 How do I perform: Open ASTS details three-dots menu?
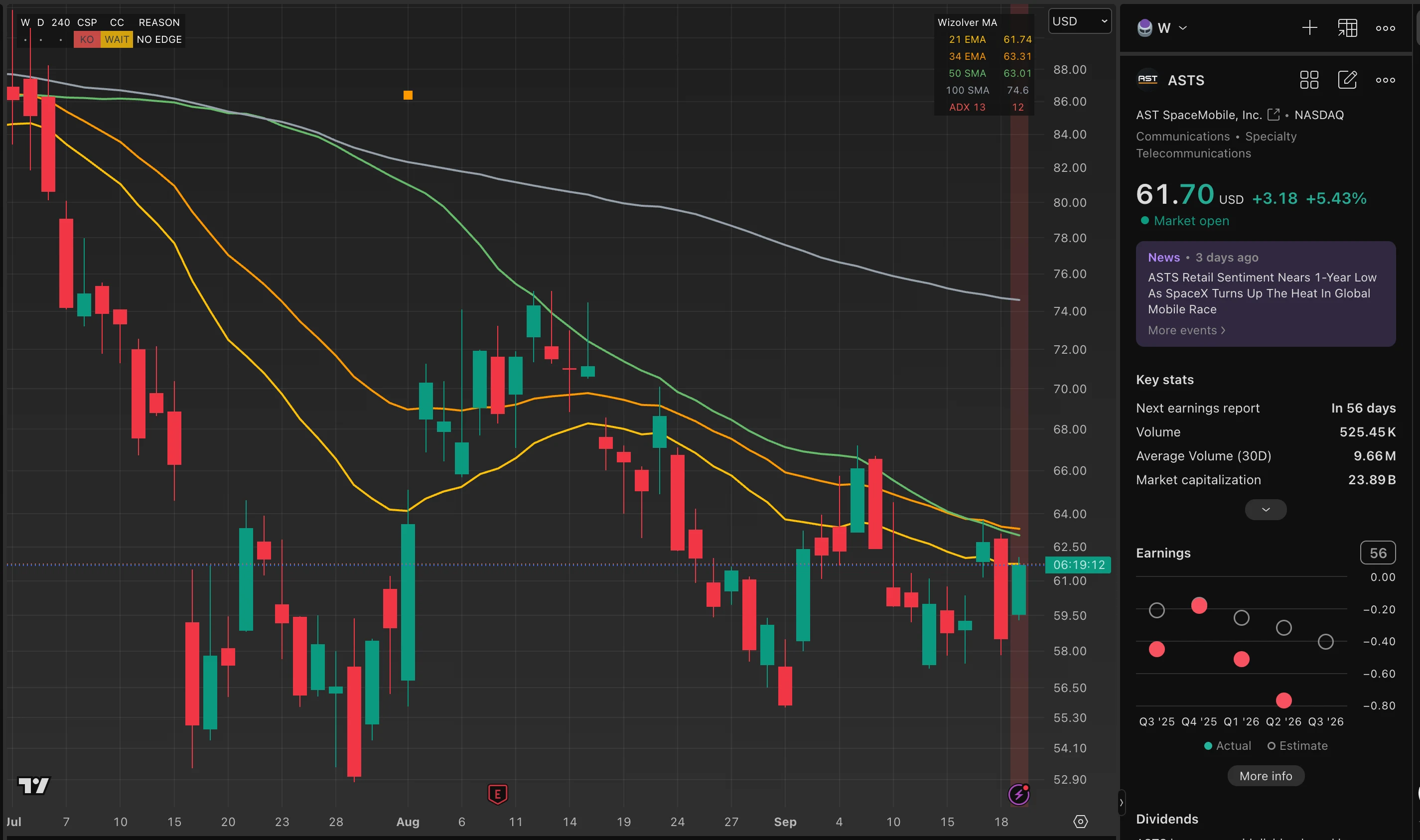point(1386,80)
